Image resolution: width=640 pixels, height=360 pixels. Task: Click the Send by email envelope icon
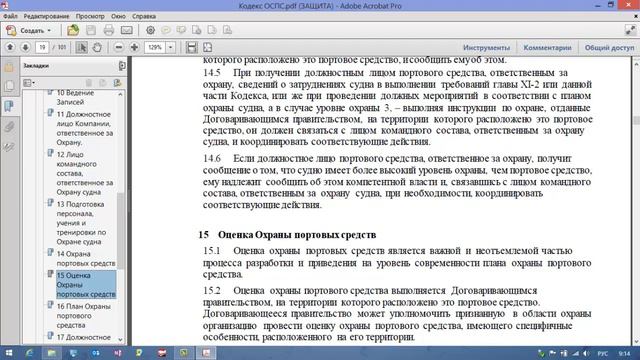(127, 30)
